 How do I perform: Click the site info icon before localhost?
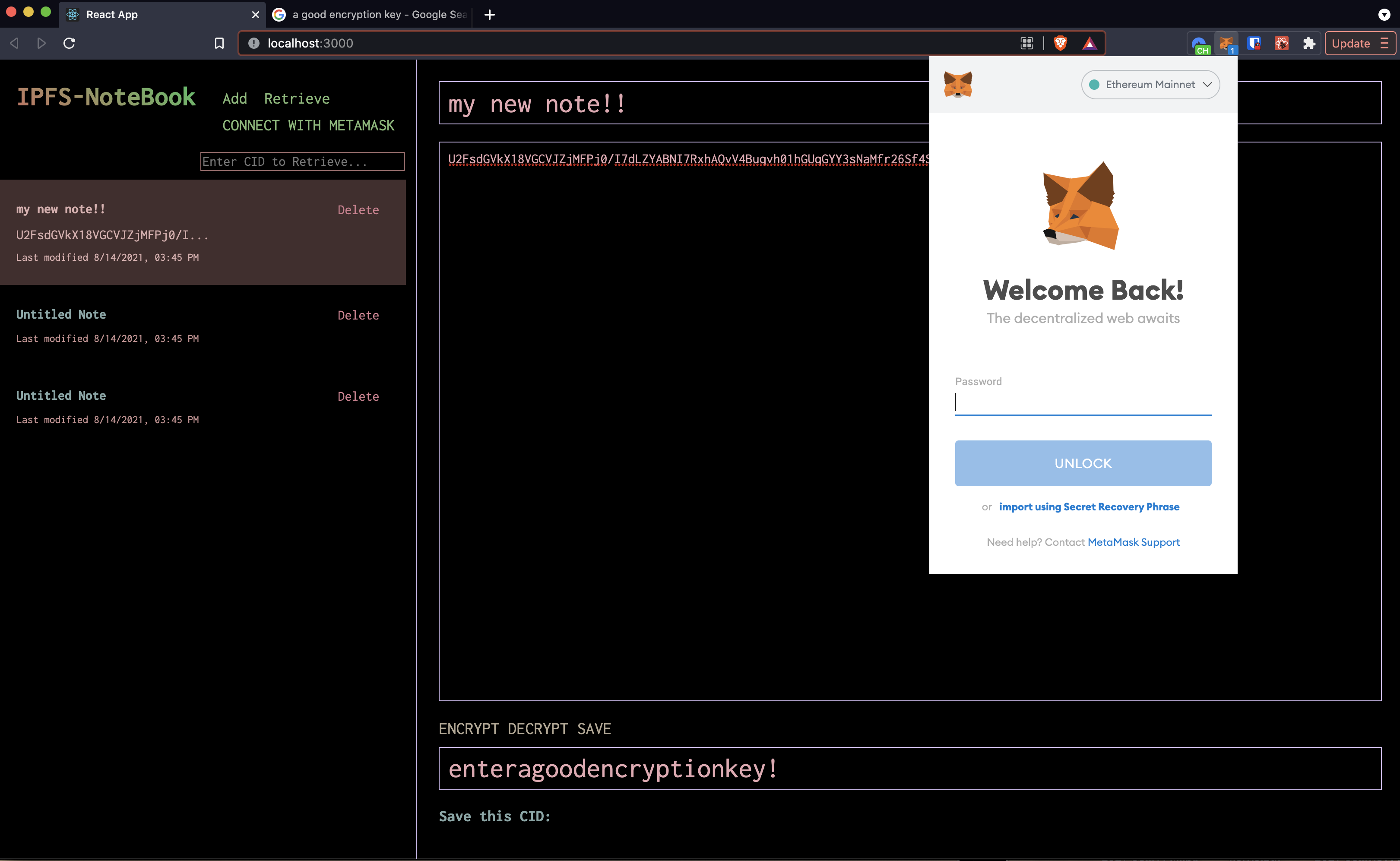click(254, 43)
